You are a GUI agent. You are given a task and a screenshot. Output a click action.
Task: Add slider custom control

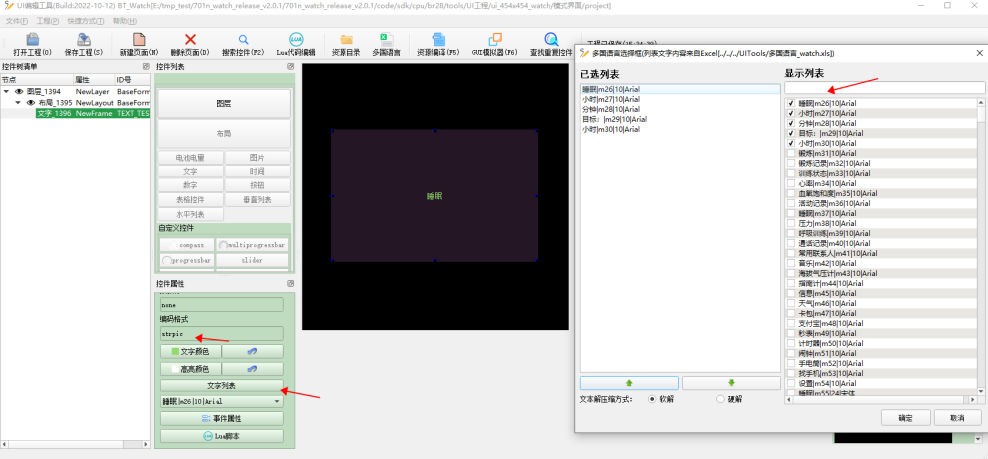click(x=253, y=260)
